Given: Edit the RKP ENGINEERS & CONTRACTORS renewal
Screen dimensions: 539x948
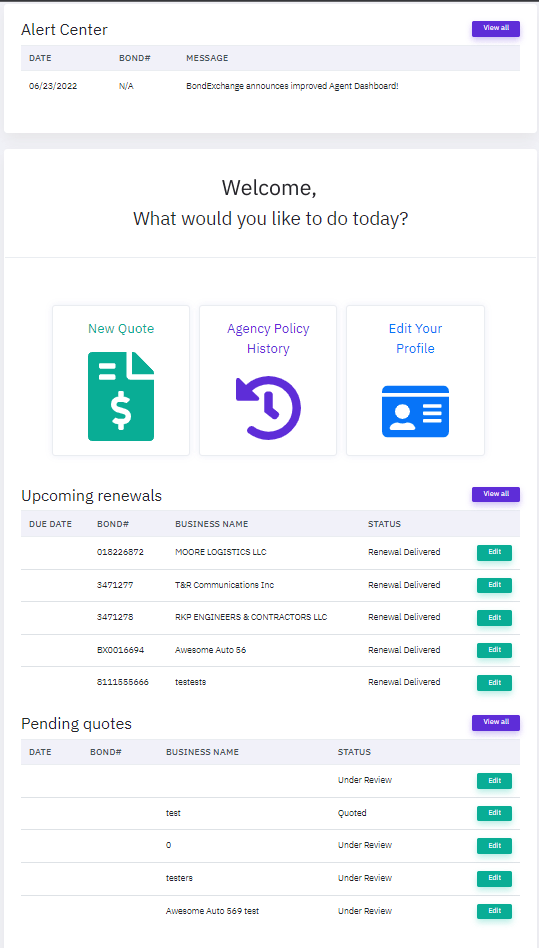Looking at the screenshot, I should [x=494, y=618].
